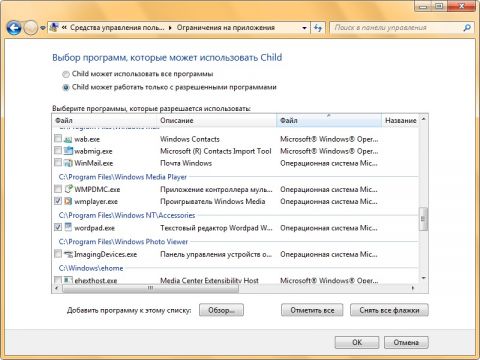Click 'Ограничения на приложения' breadcrumb
Image resolution: width=480 pixels, height=360 pixels.
[x=226, y=28]
